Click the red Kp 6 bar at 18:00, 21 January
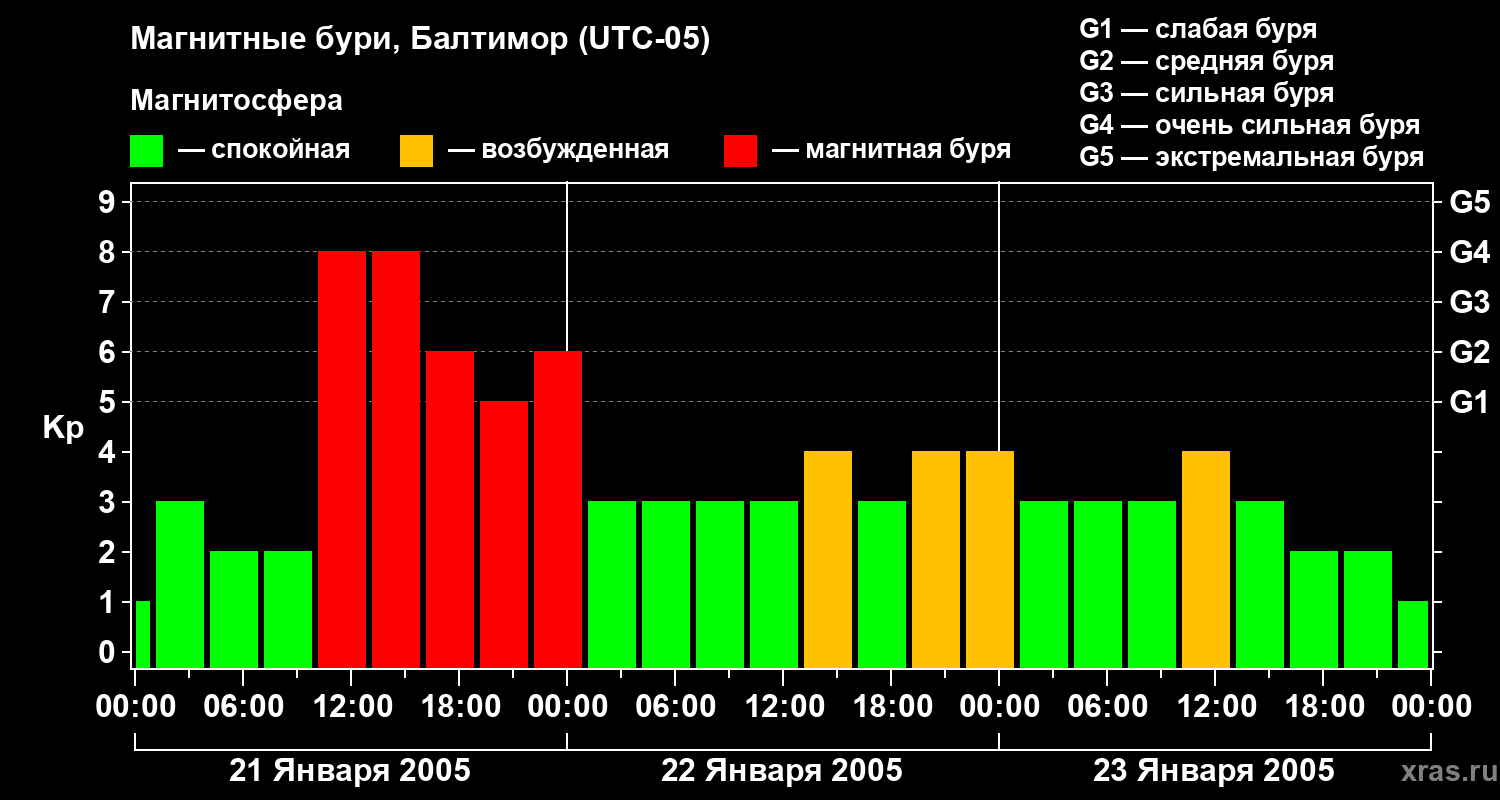The image size is (1500, 800). (450, 510)
